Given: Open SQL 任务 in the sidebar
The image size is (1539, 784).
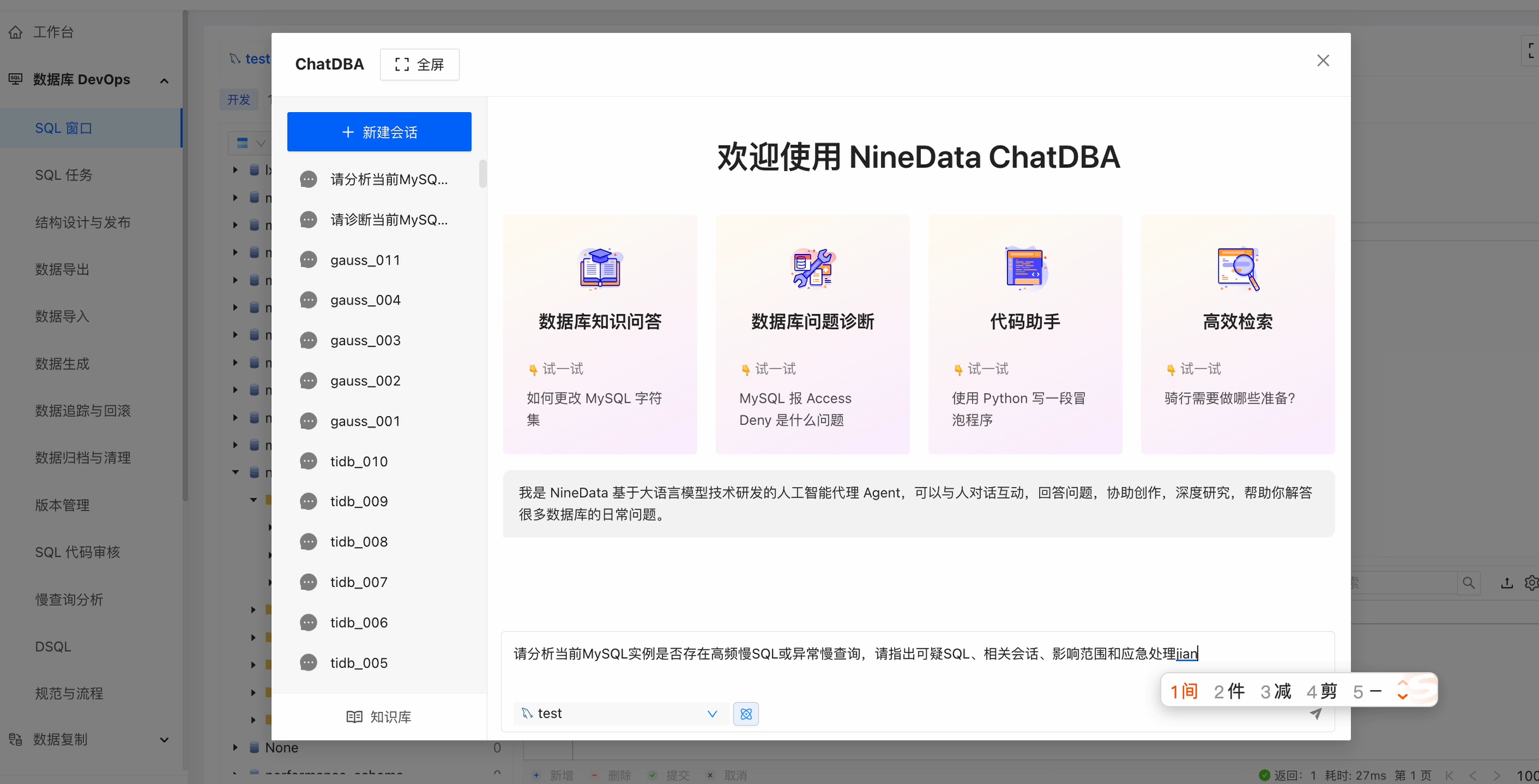Looking at the screenshot, I should [64, 175].
